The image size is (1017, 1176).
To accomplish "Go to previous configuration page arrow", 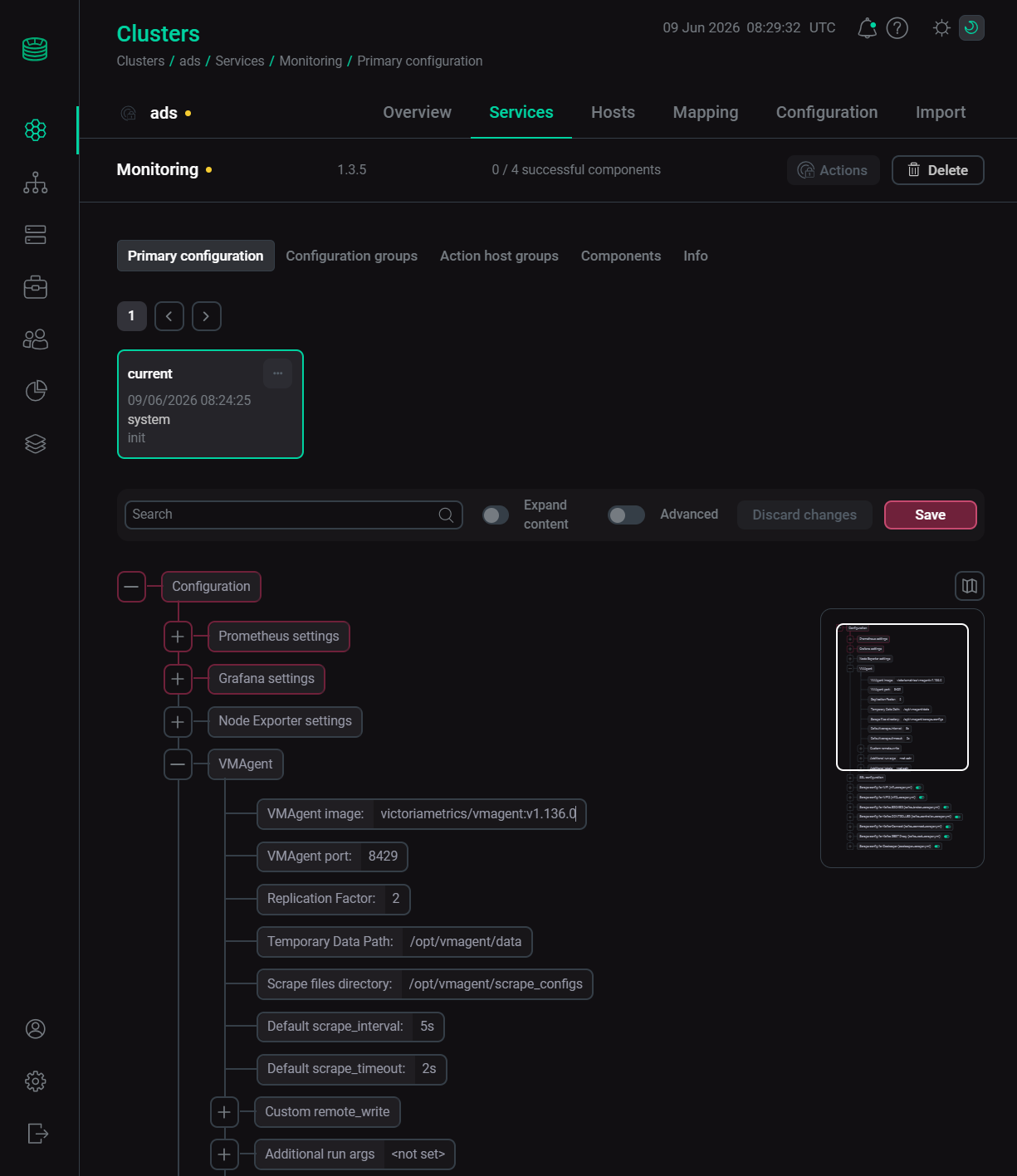I will [169, 316].
